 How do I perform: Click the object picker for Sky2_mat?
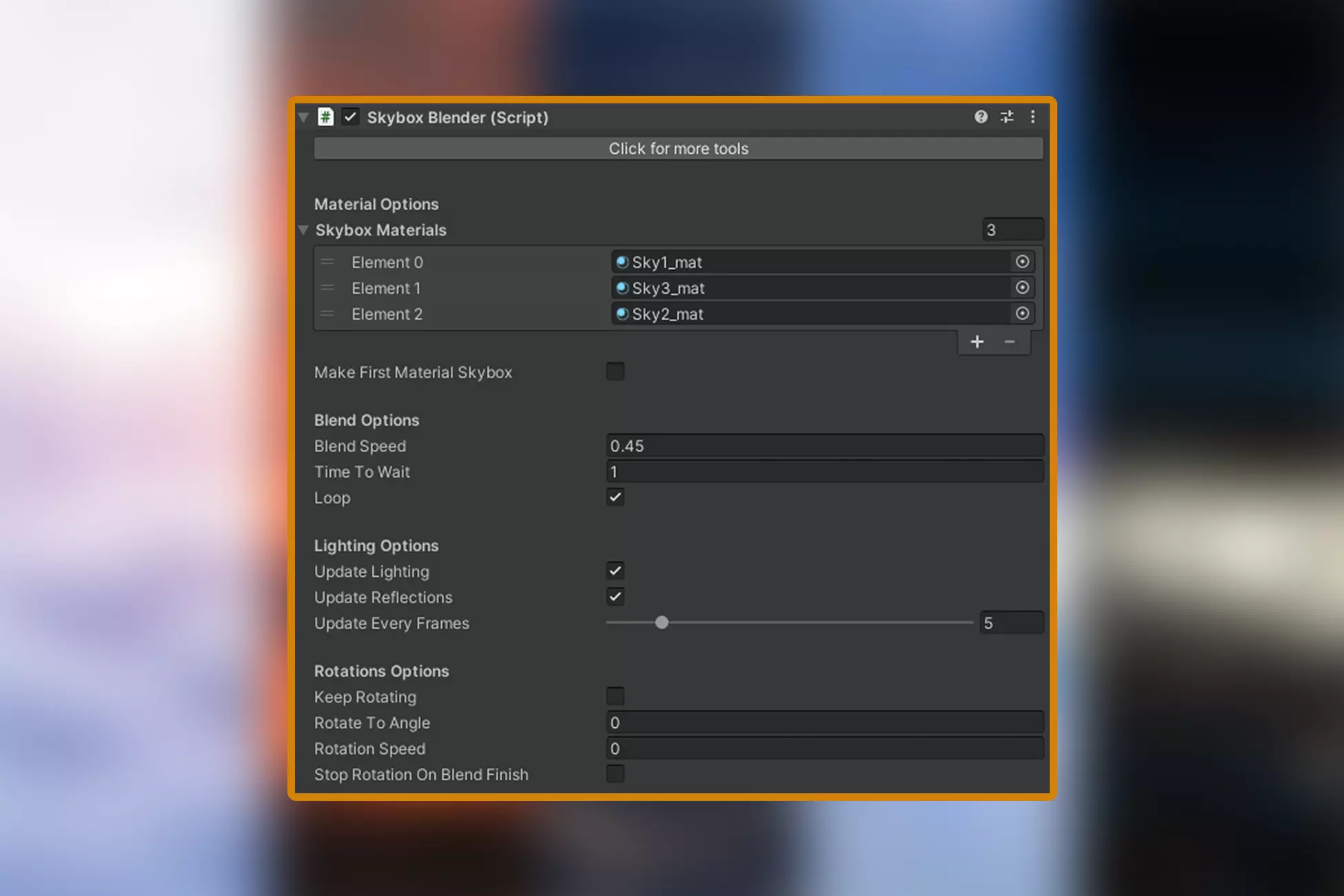coord(1022,314)
